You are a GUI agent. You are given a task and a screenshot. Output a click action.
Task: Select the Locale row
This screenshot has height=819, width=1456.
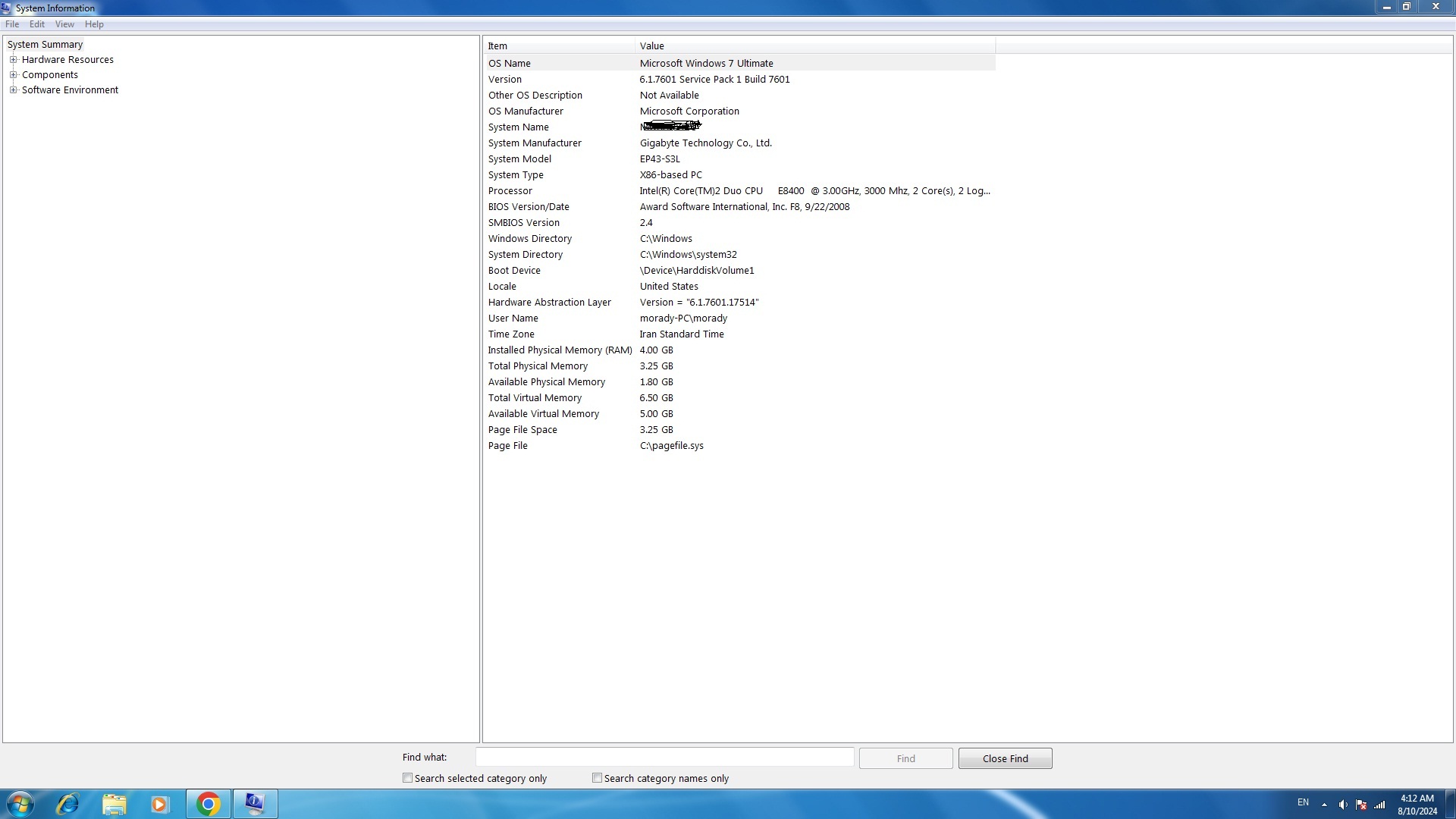(x=740, y=287)
